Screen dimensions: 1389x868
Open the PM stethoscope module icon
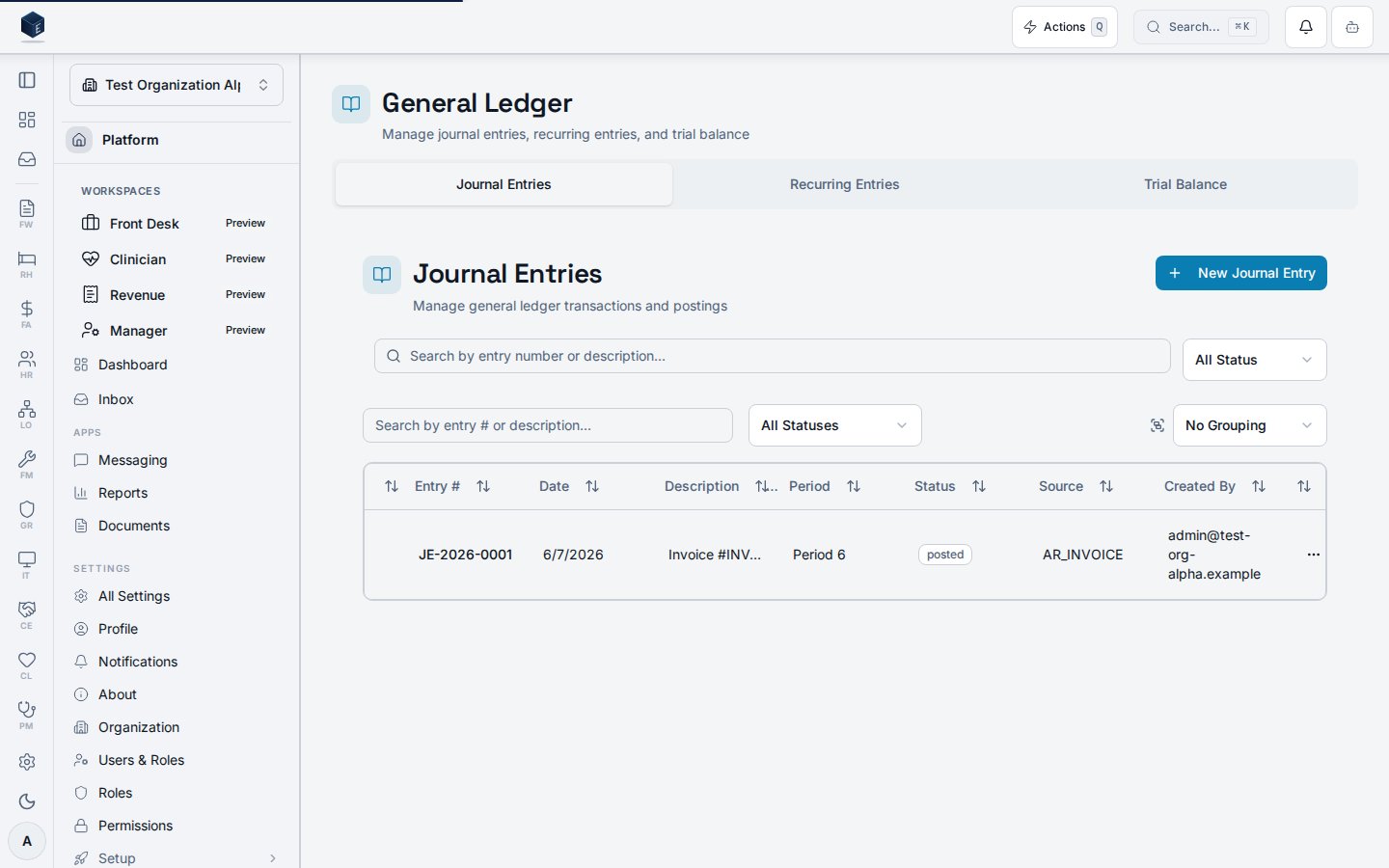pos(27,715)
